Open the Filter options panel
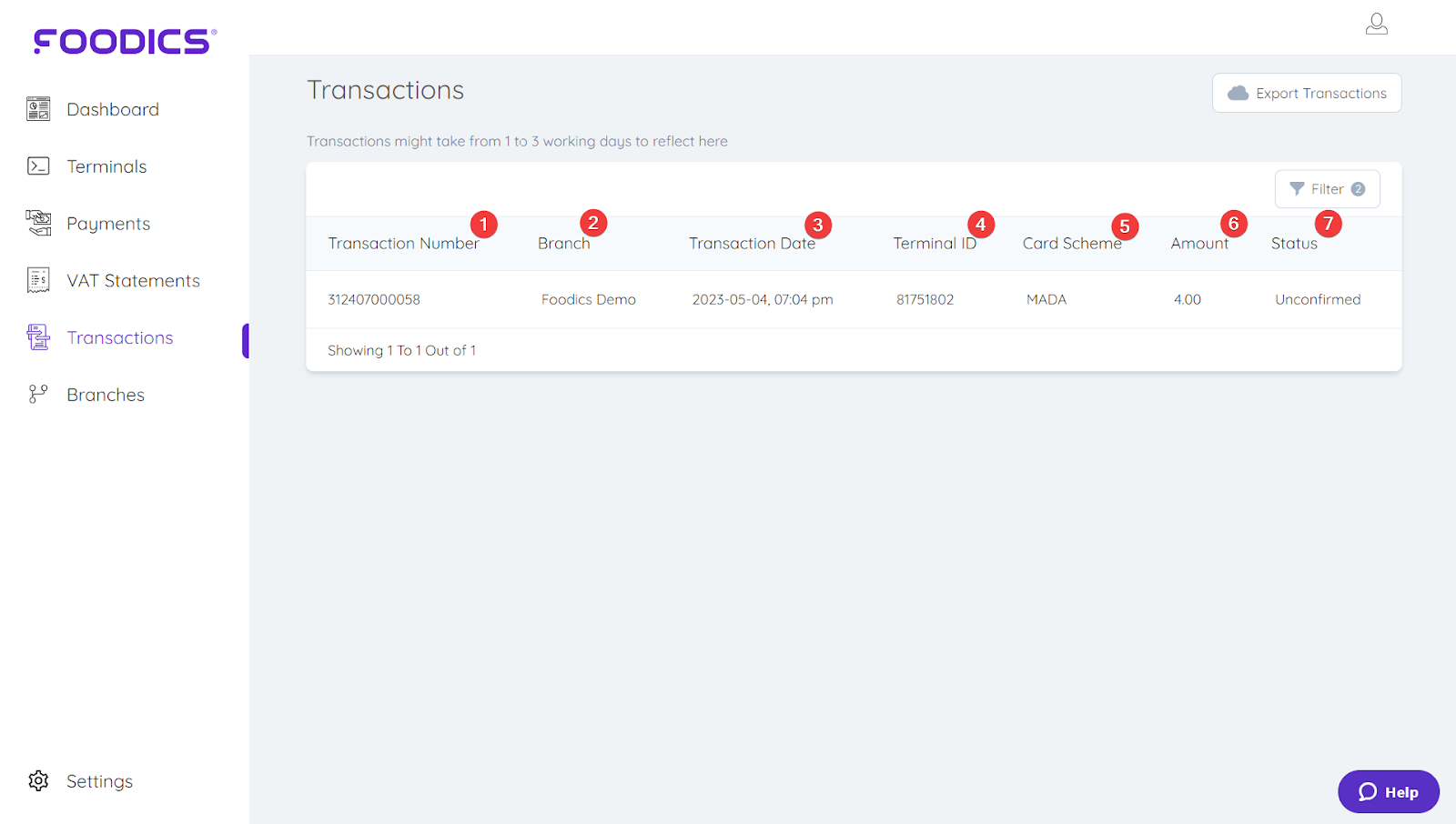 pyautogui.click(x=1326, y=188)
